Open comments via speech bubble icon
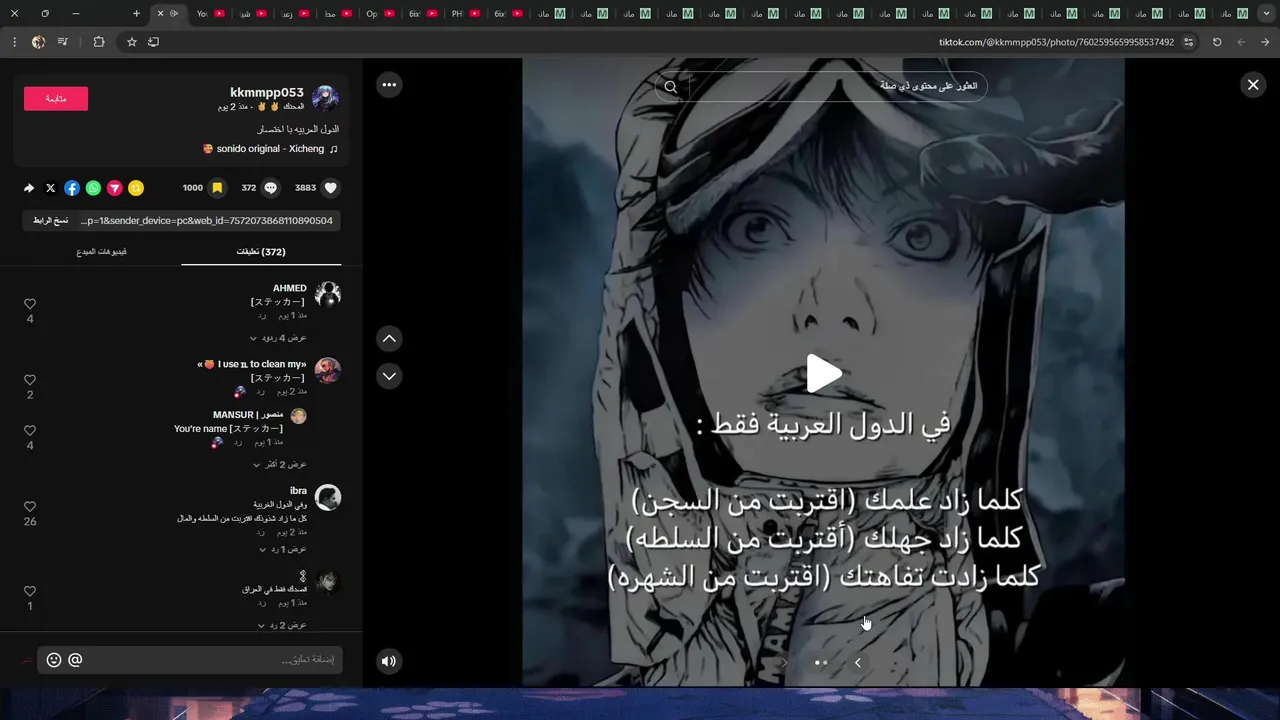 pos(271,187)
